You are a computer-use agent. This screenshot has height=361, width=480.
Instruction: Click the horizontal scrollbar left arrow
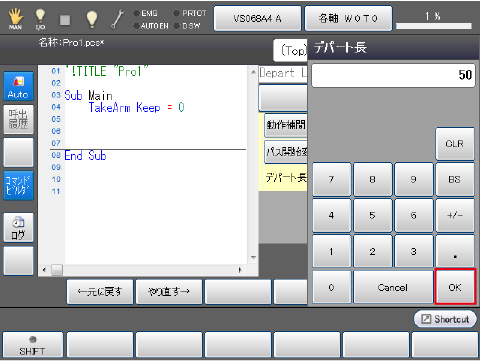pyautogui.click(x=44, y=270)
